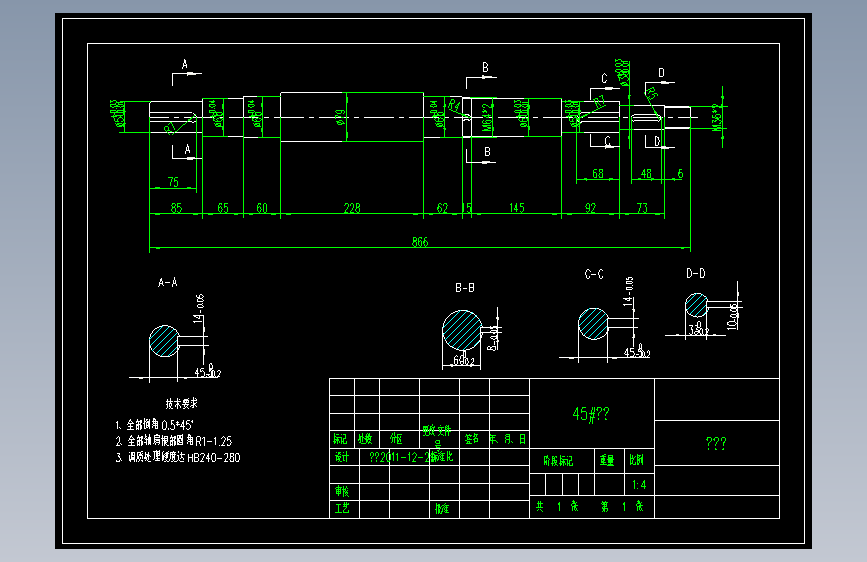Screen dimensions: 867x562
Task: Select the 工艺 cell in title block
Action: [x=342, y=508]
